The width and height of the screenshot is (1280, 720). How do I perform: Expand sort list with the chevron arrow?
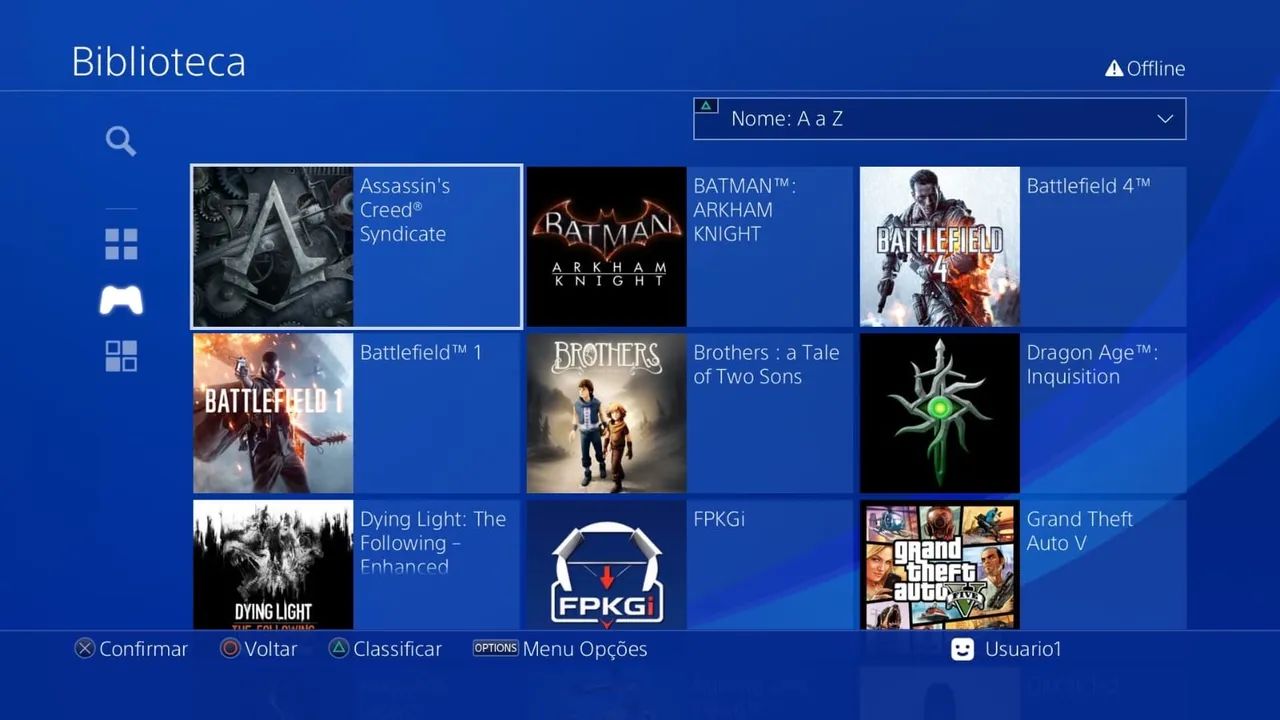coord(1165,119)
